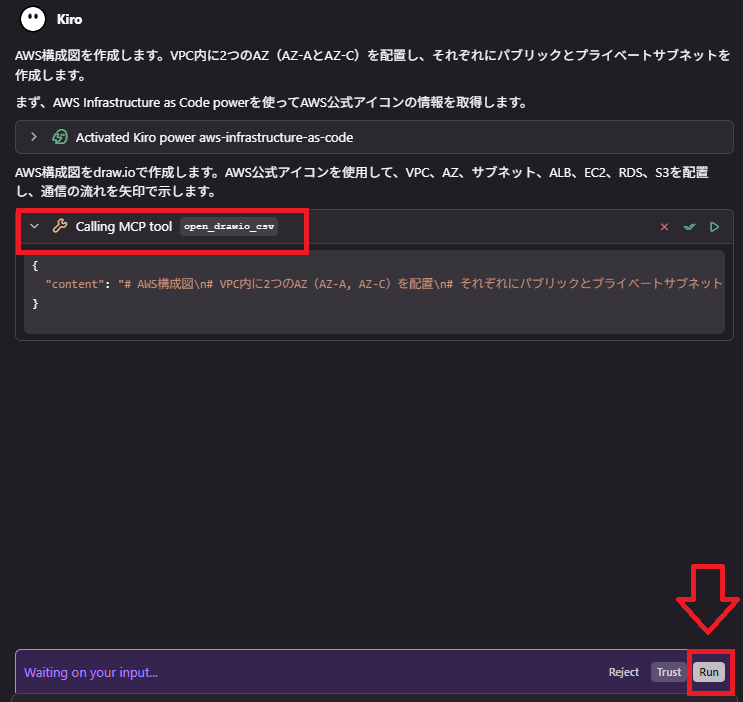Click the "Activated Kiro power aws-infrastructure-as-code" label
This screenshot has width=743, height=702.
point(214,137)
